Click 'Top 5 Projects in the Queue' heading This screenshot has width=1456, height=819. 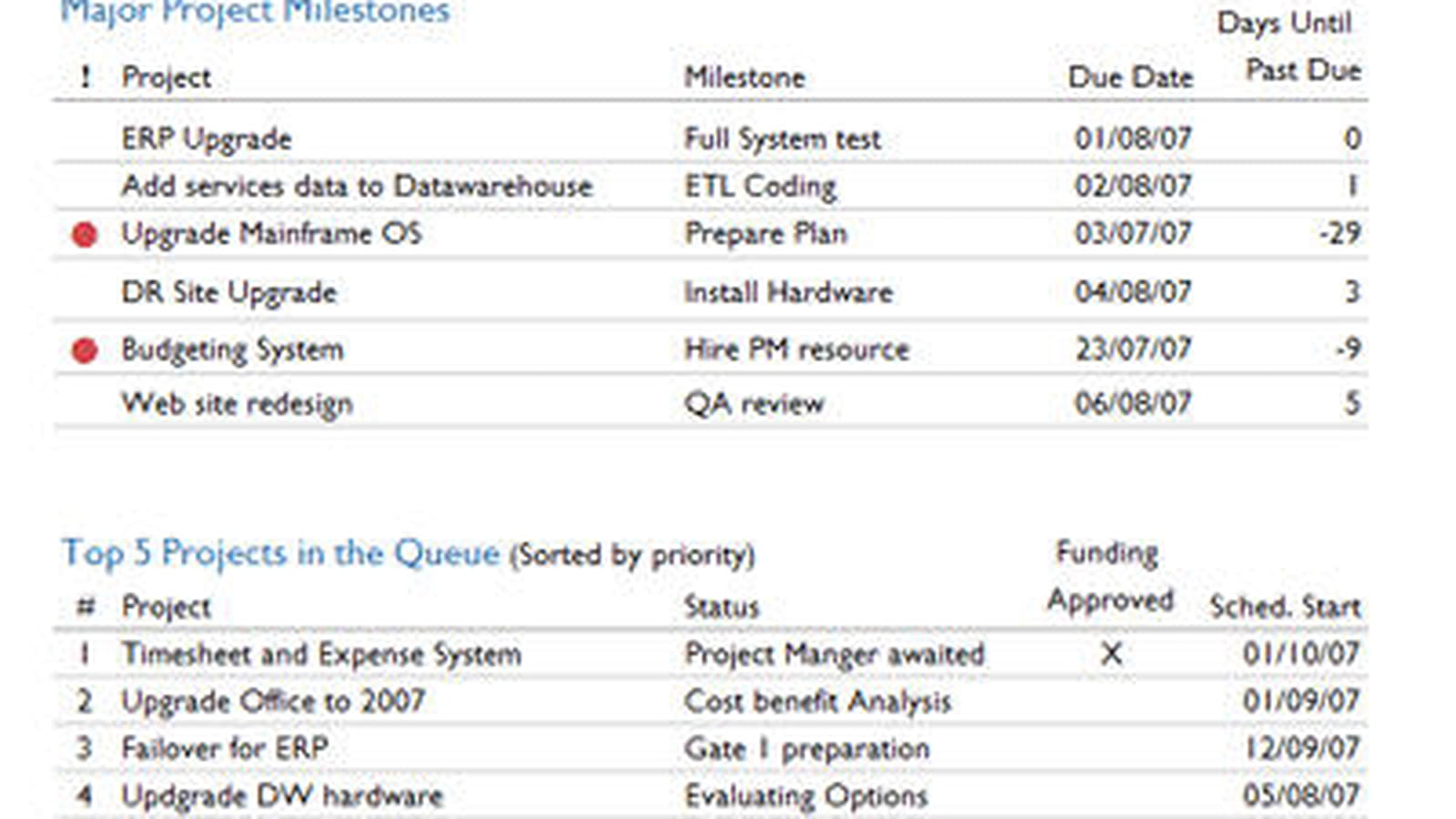[x=281, y=552]
